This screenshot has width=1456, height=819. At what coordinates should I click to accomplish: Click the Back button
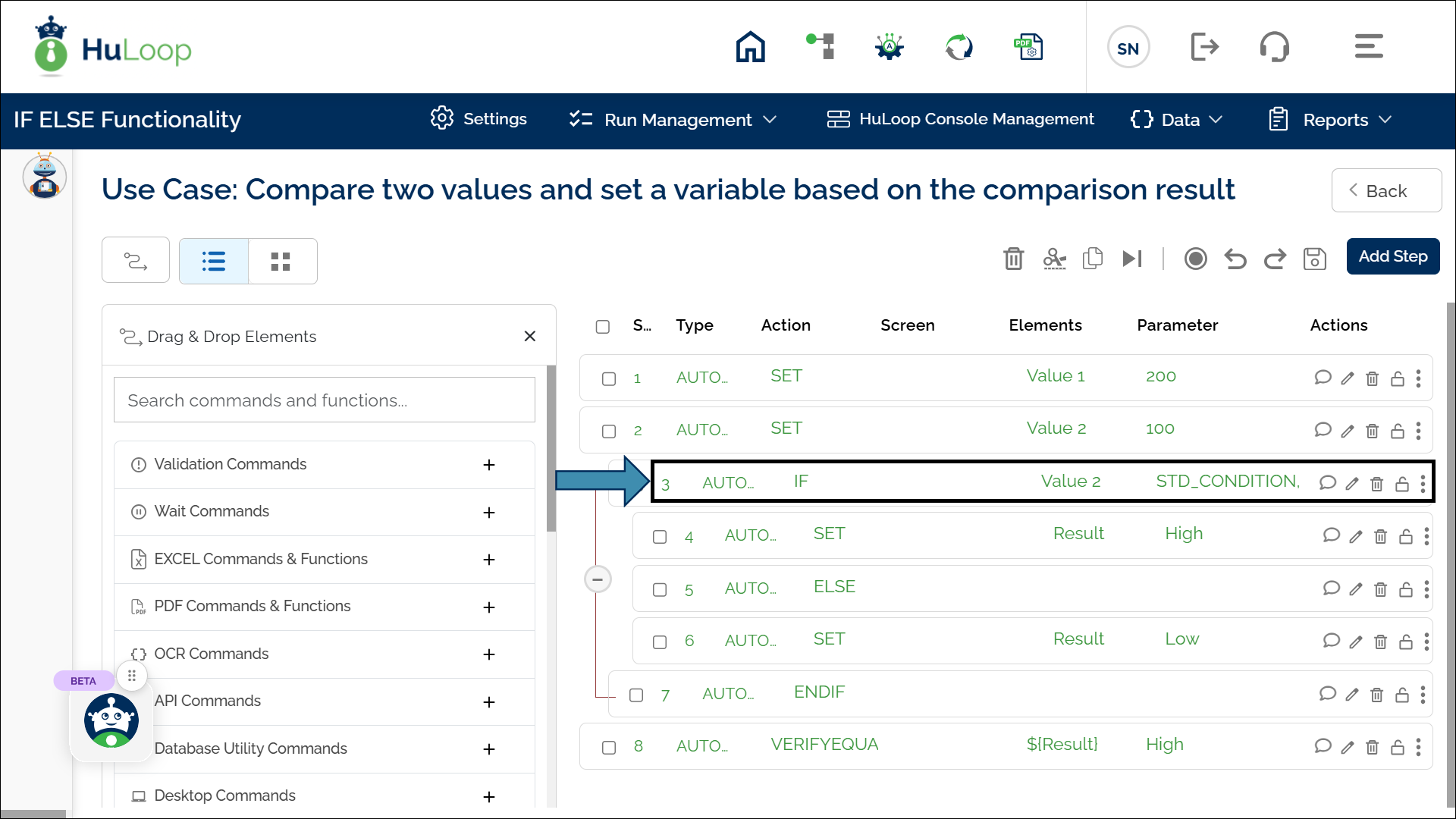click(1385, 191)
